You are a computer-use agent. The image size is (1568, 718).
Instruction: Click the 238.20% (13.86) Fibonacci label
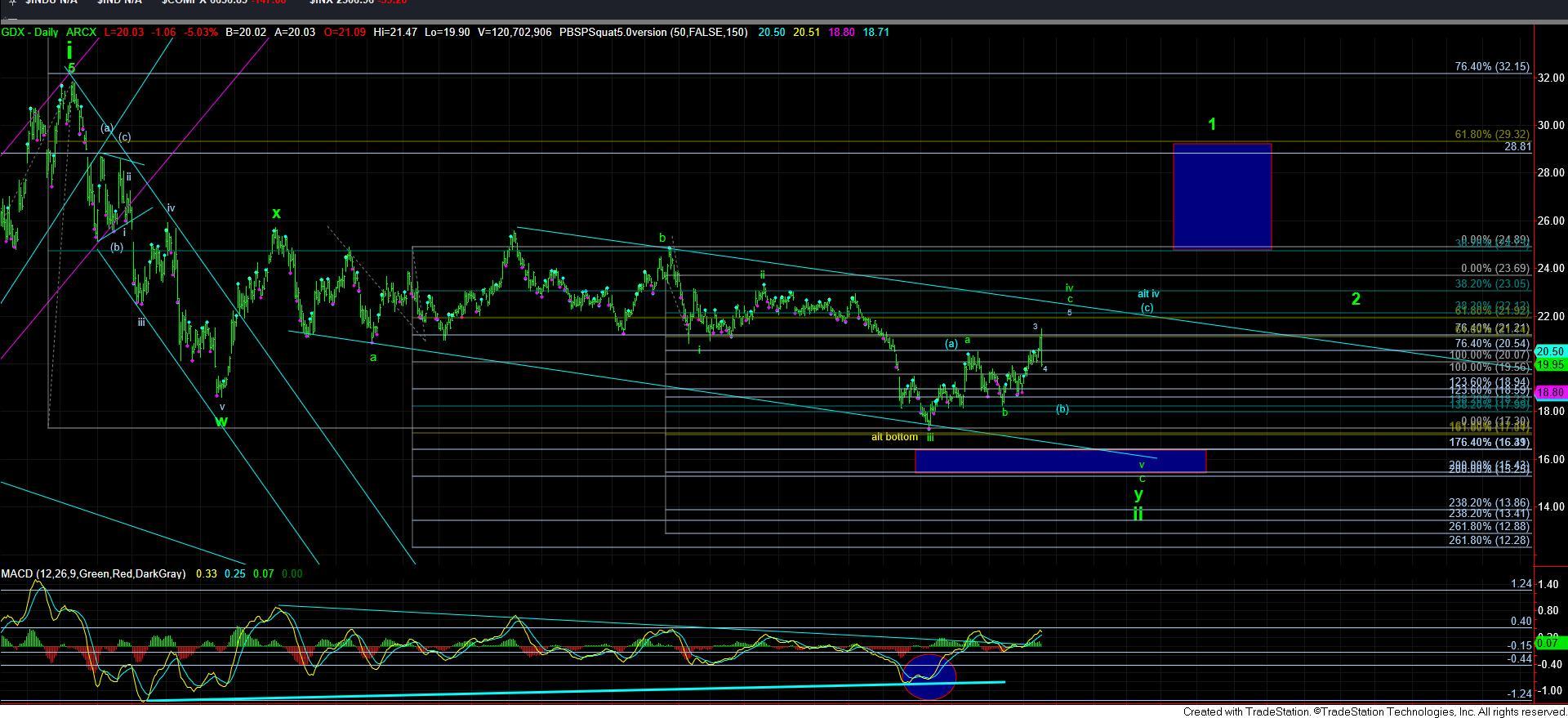(1489, 503)
